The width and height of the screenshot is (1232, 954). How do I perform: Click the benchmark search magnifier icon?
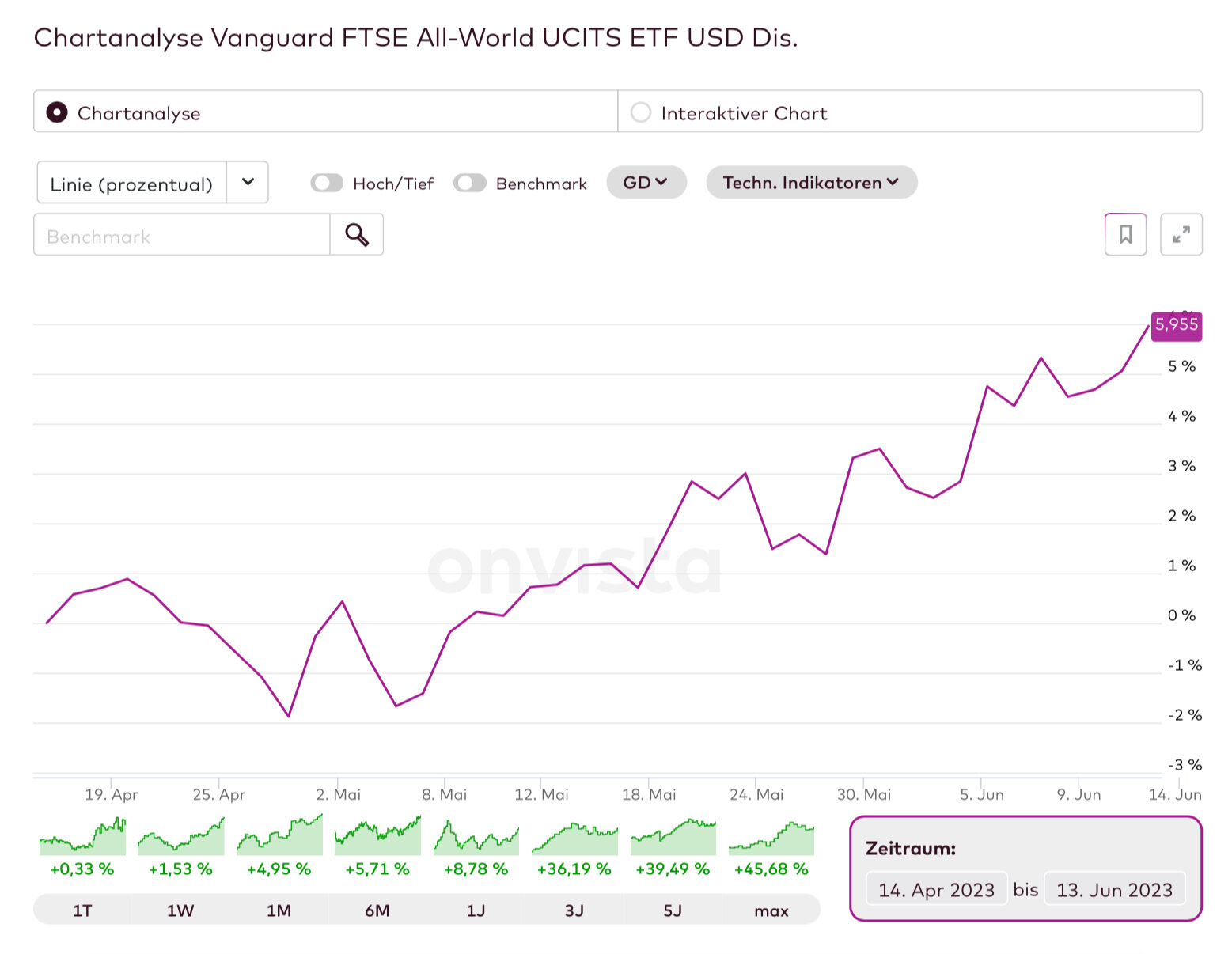[357, 235]
